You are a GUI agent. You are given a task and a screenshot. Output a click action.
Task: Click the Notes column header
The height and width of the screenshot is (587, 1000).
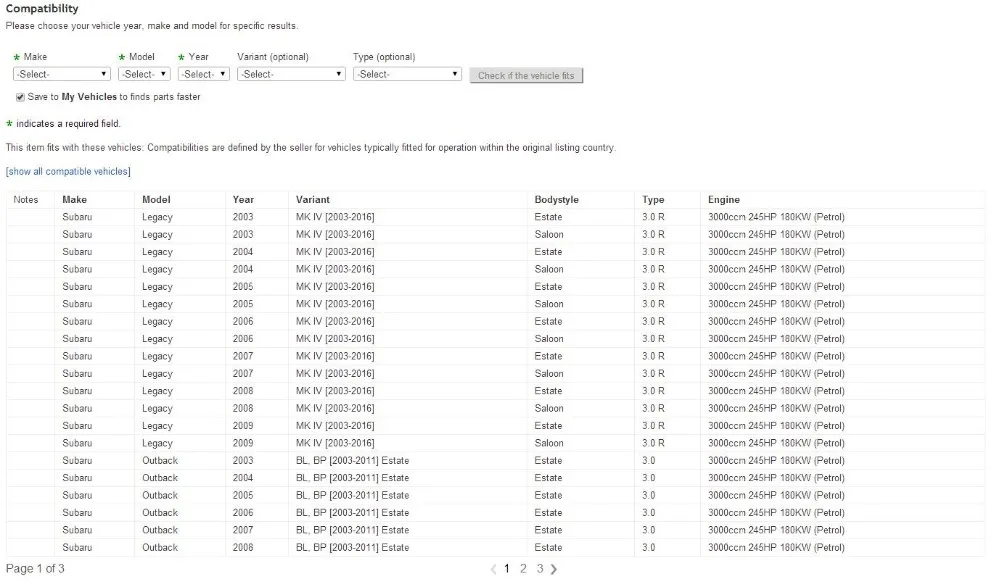click(x=26, y=200)
